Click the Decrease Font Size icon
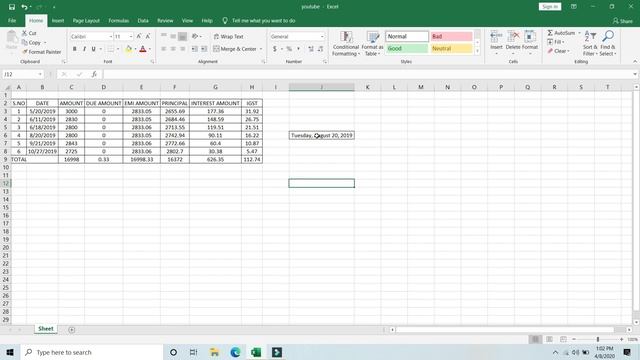The height and width of the screenshot is (360, 640). pos(148,36)
